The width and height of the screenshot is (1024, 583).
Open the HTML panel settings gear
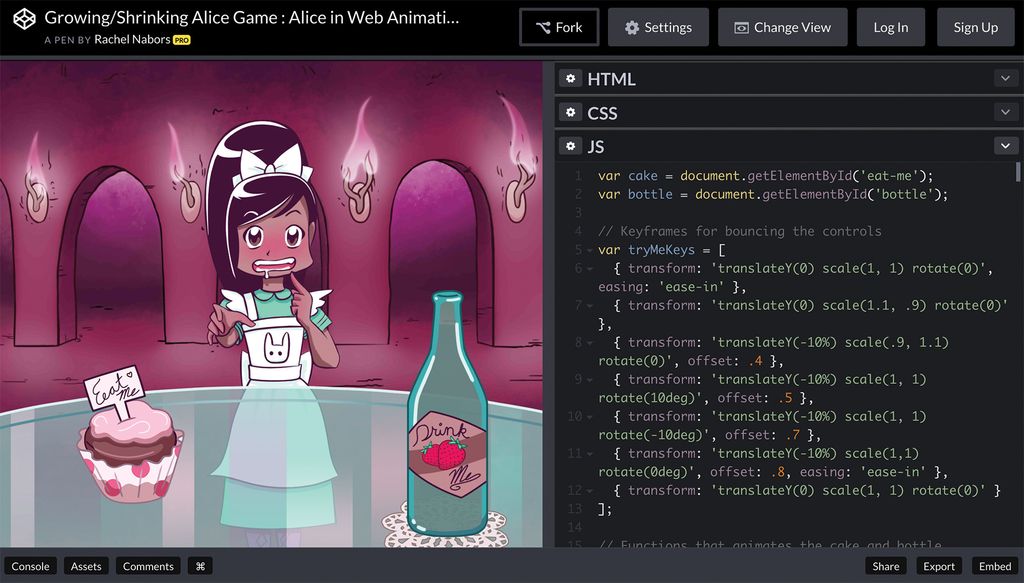click(x=570, y=78)
